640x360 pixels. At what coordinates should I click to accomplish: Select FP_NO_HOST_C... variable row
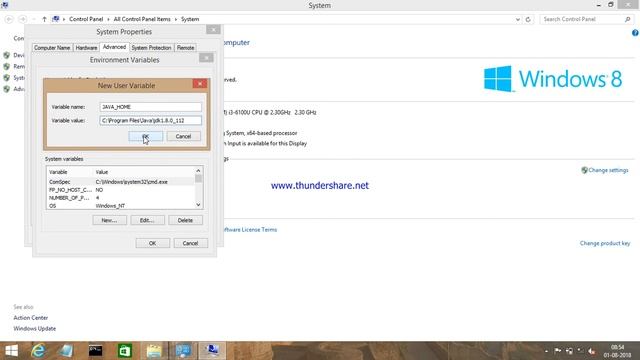point(121,190)
